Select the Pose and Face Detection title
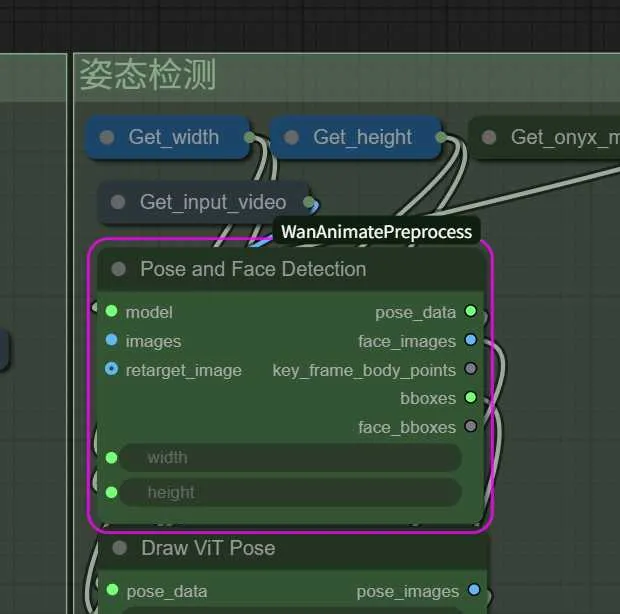Image resolution: width=620 pixels, height=614 pixels. point(253,269)
